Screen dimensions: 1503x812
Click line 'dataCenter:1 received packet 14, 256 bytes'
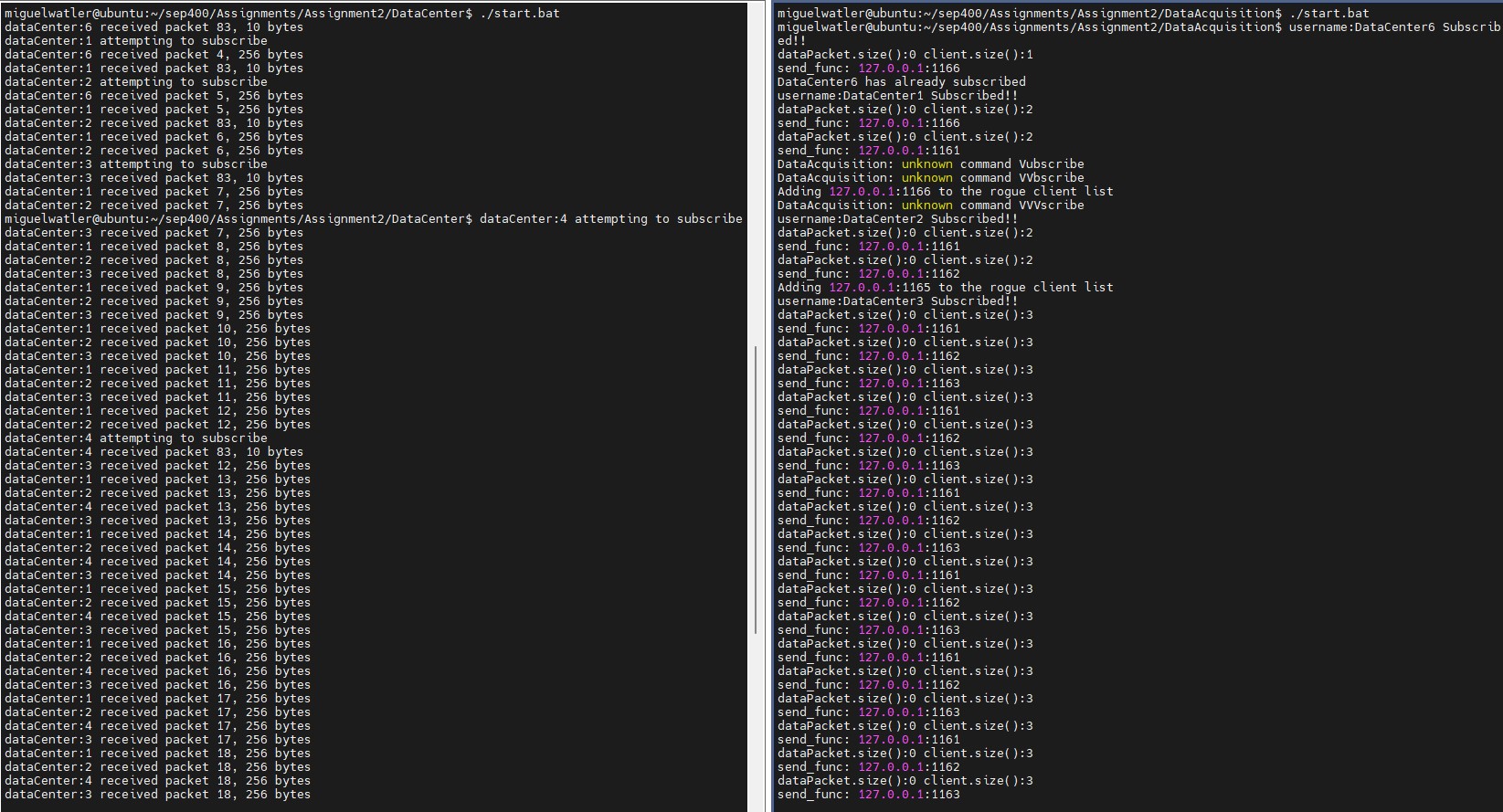[x=157, y=534]
